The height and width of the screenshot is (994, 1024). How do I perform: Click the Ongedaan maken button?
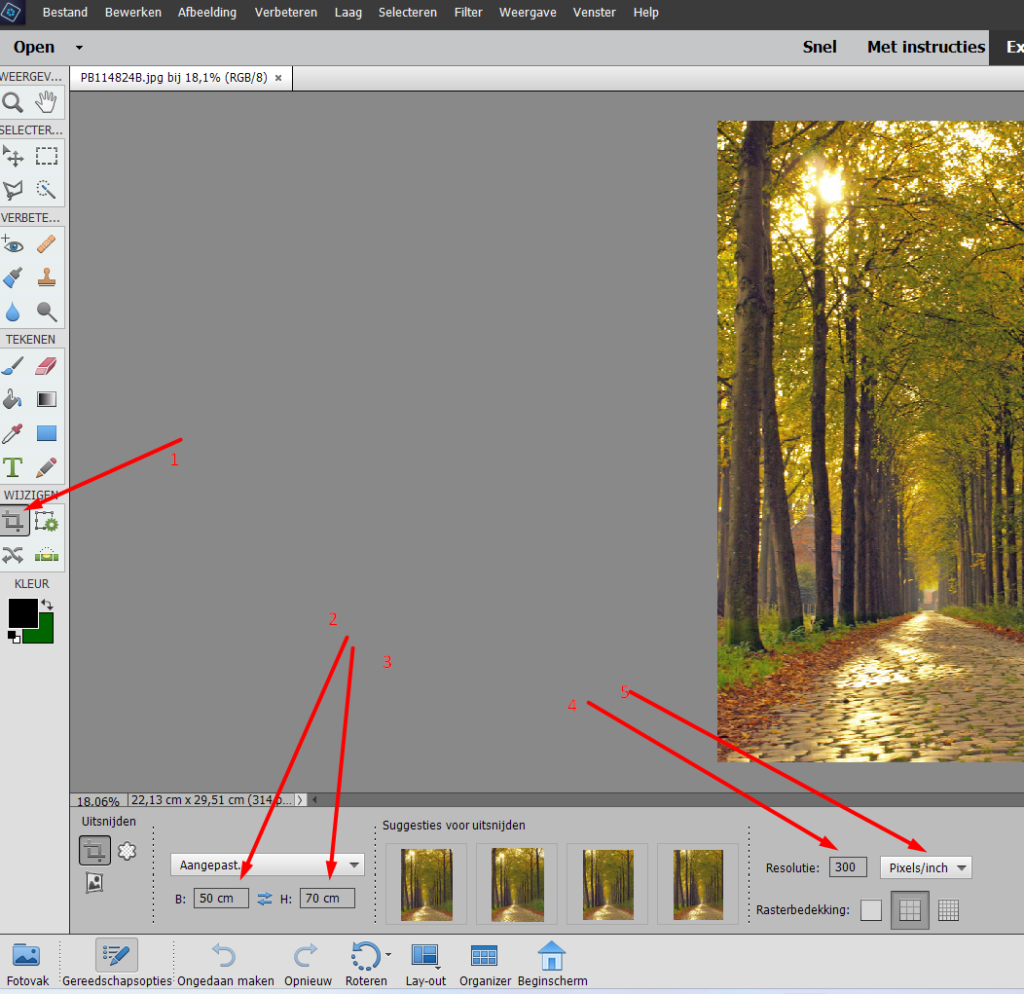[225, 964]
